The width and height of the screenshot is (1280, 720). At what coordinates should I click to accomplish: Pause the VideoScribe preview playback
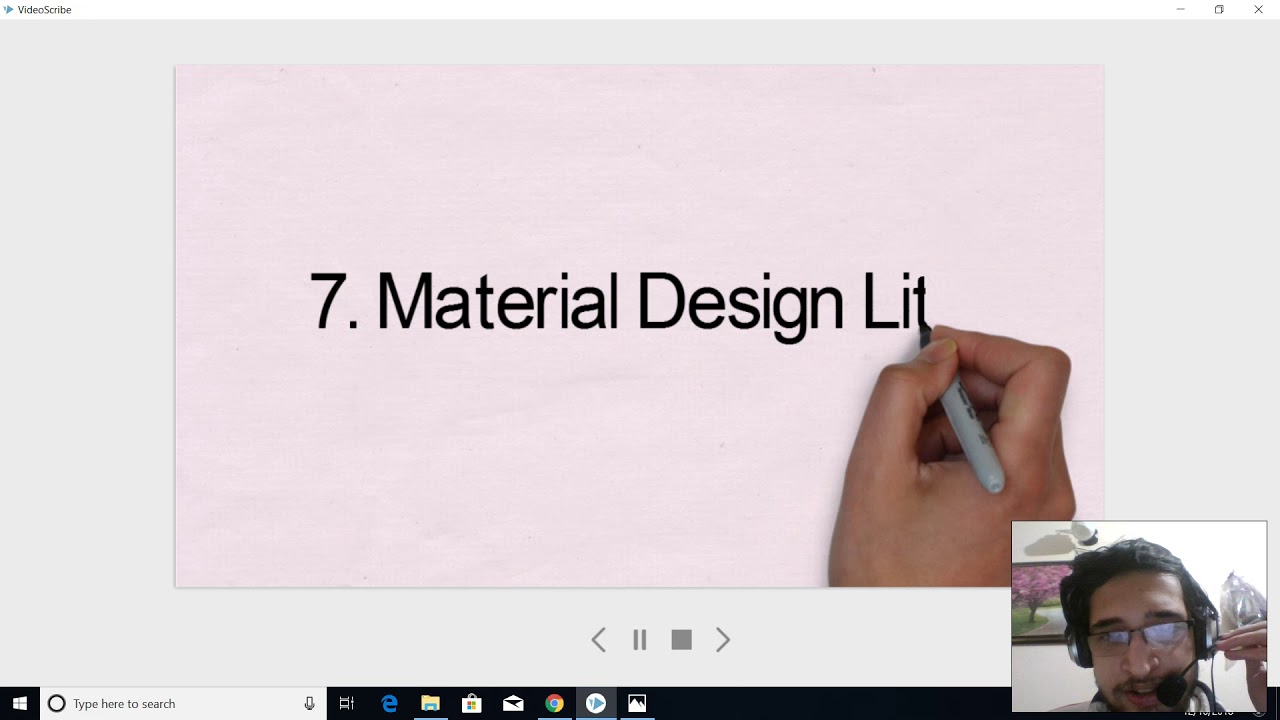tap(640, 640)
